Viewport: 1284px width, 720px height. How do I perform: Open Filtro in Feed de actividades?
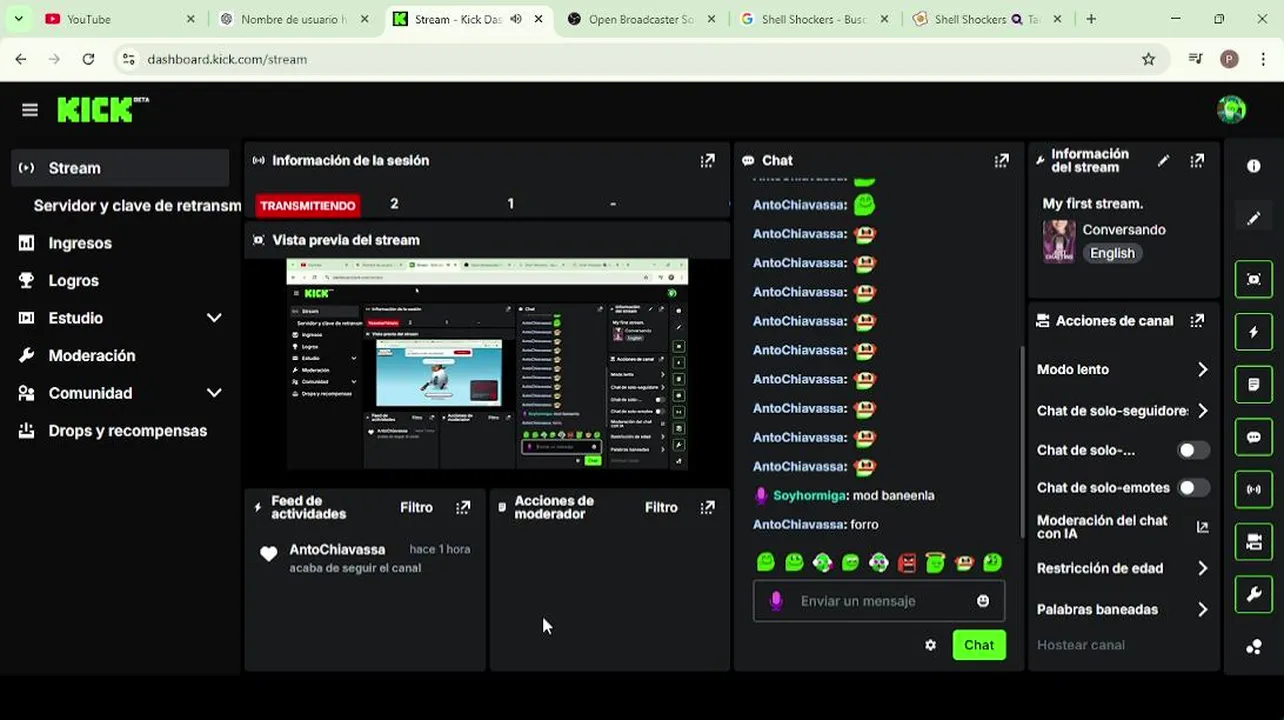[x=416, y=507]
